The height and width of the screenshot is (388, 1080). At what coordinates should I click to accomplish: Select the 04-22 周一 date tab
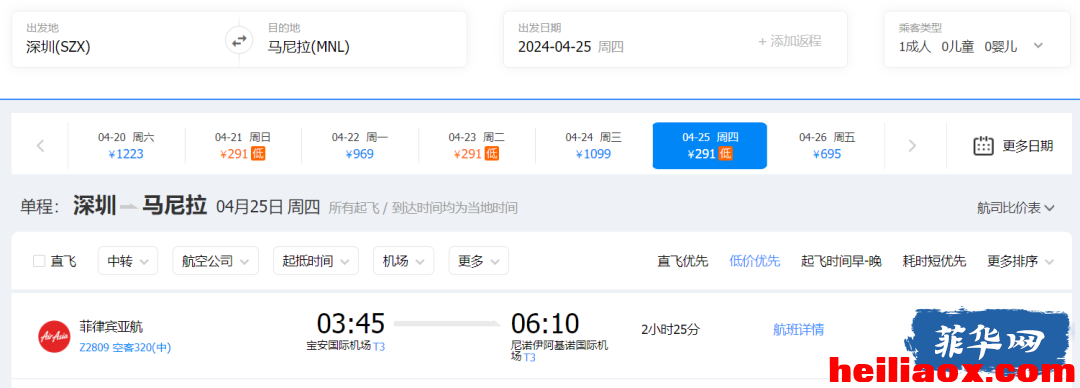360,145
